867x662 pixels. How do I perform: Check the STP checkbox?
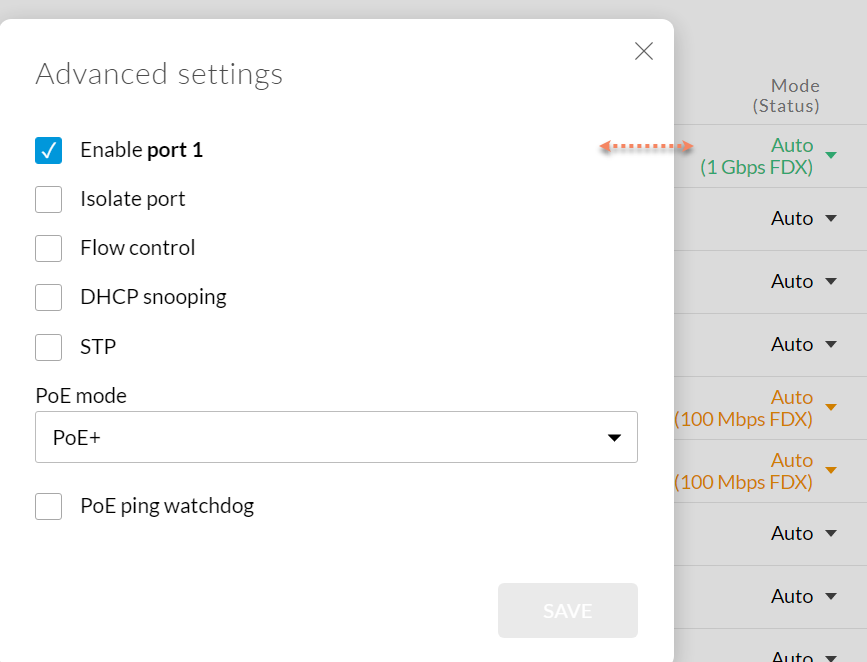click(49, 347)
